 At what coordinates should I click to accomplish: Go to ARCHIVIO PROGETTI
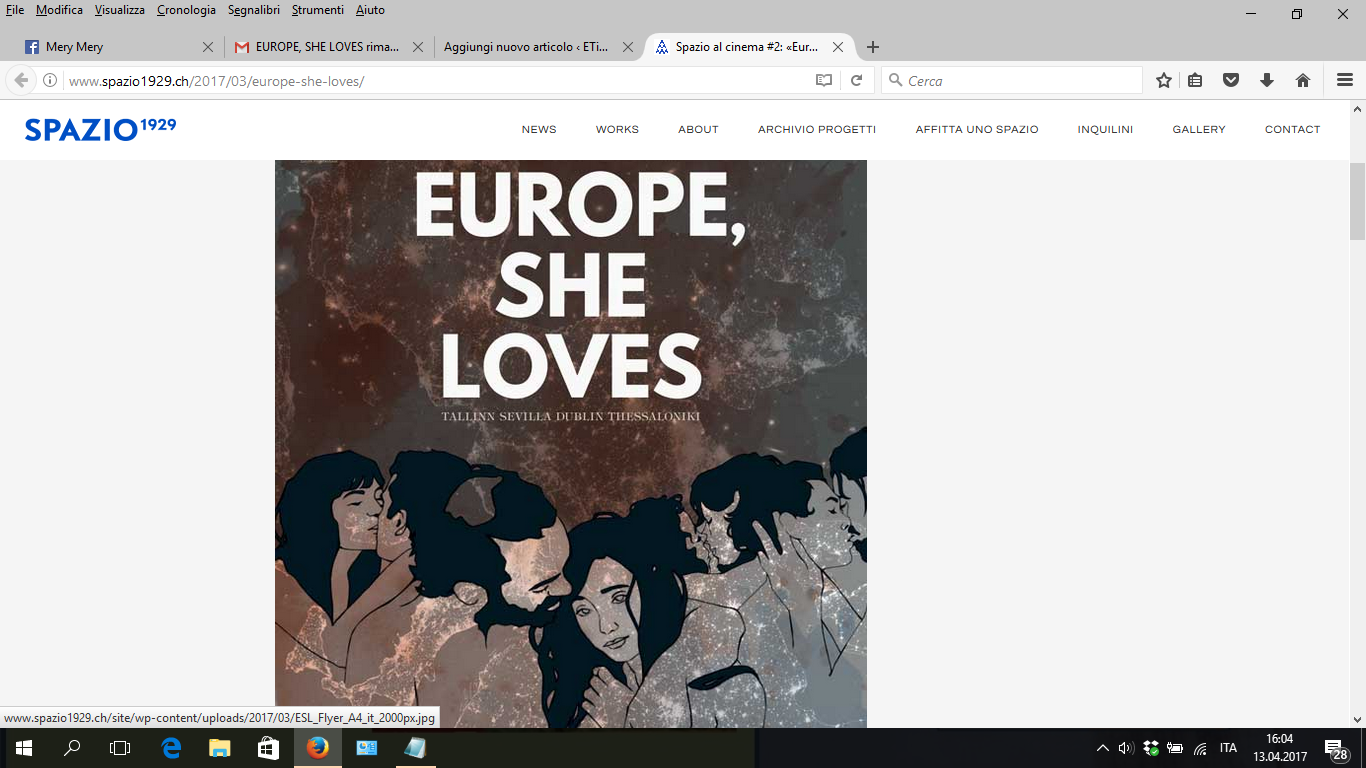coord(817,130)
